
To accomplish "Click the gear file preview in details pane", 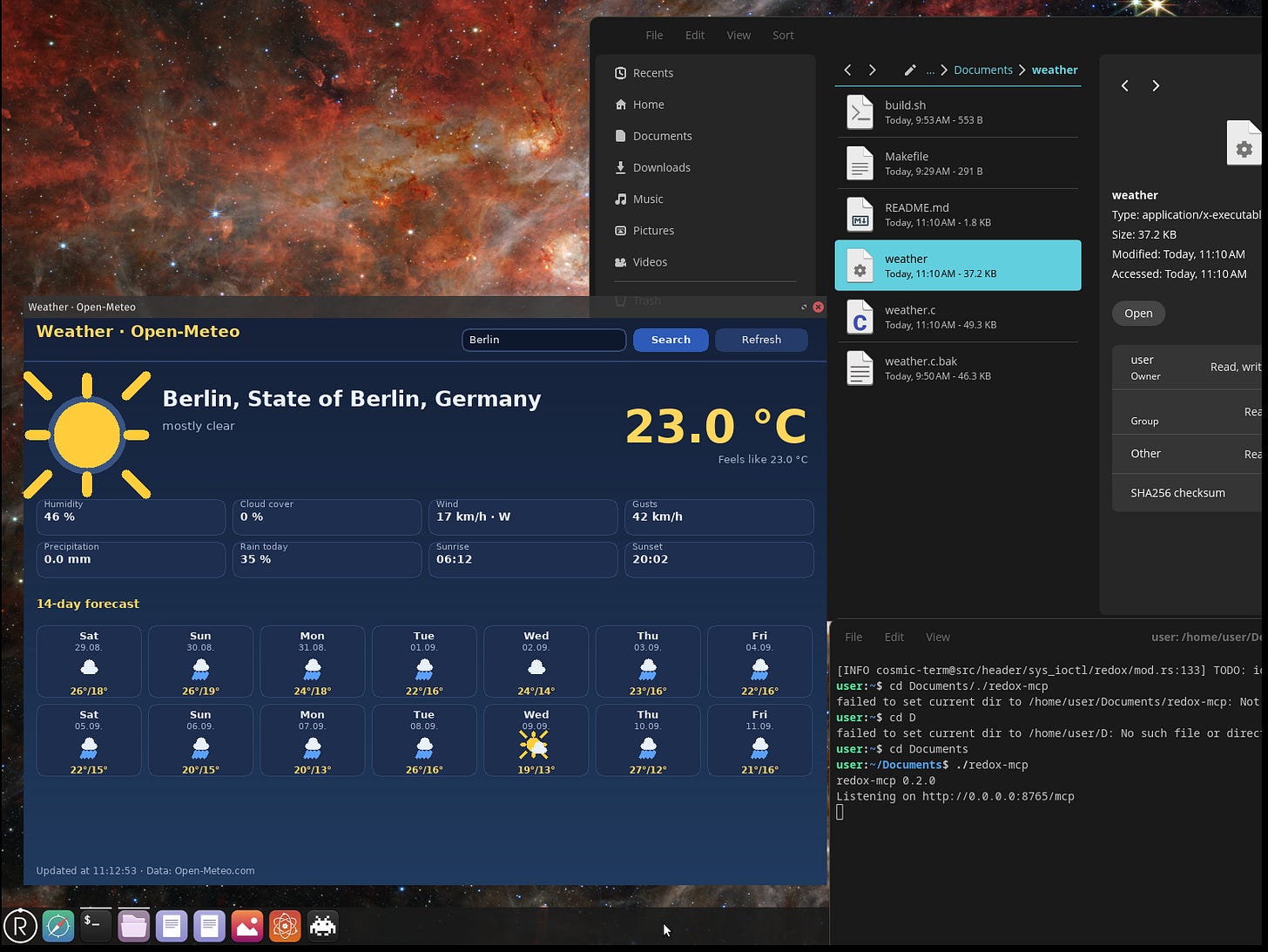I will [1244, 144].
